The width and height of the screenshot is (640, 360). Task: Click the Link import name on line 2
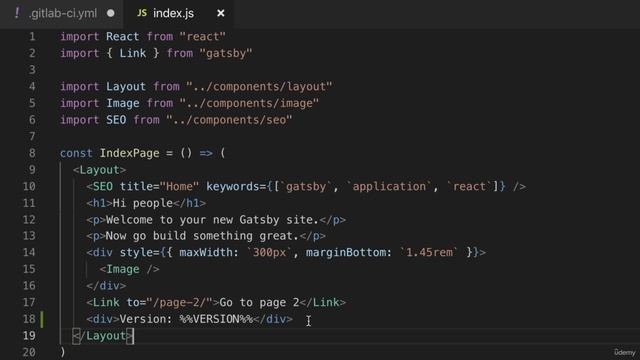(x=133, y=53)
